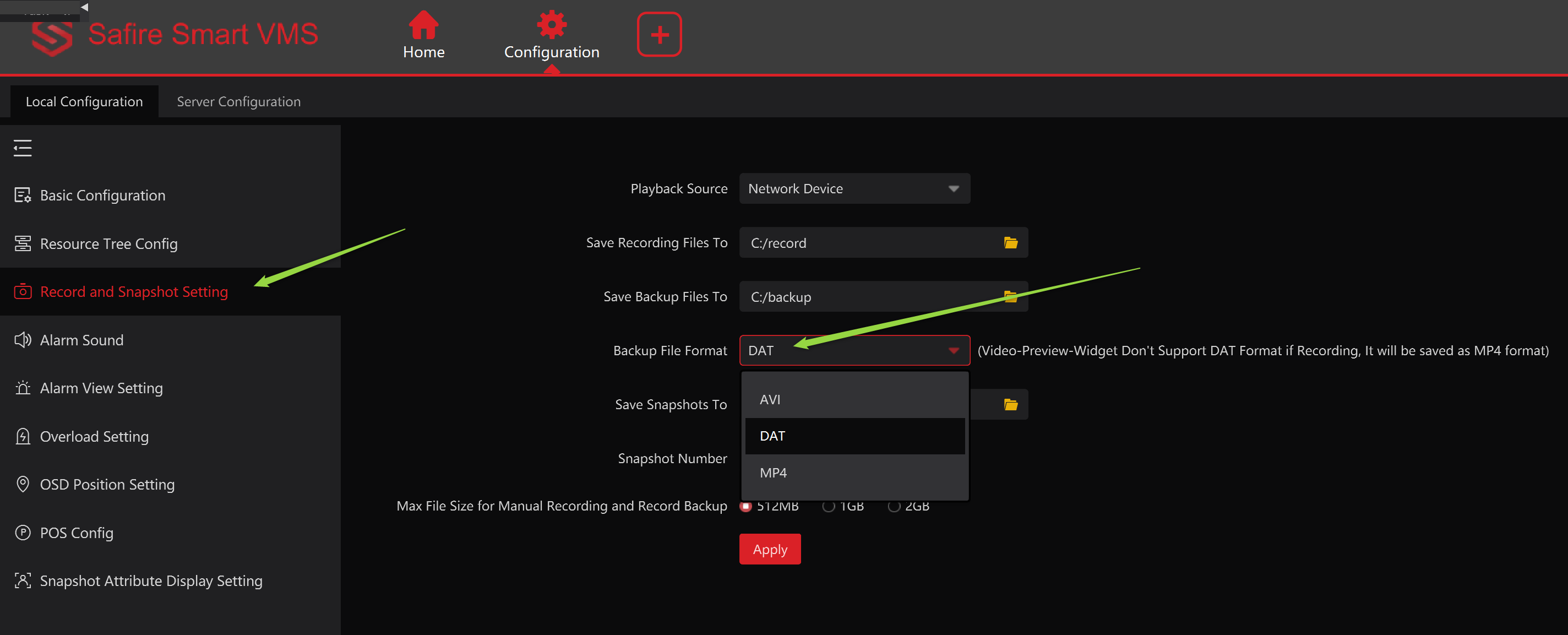Image resolution: width=1568 pixels, height=635 pixels.
Task: Open the Configuration gear icon
Action: tap(552, 24)
